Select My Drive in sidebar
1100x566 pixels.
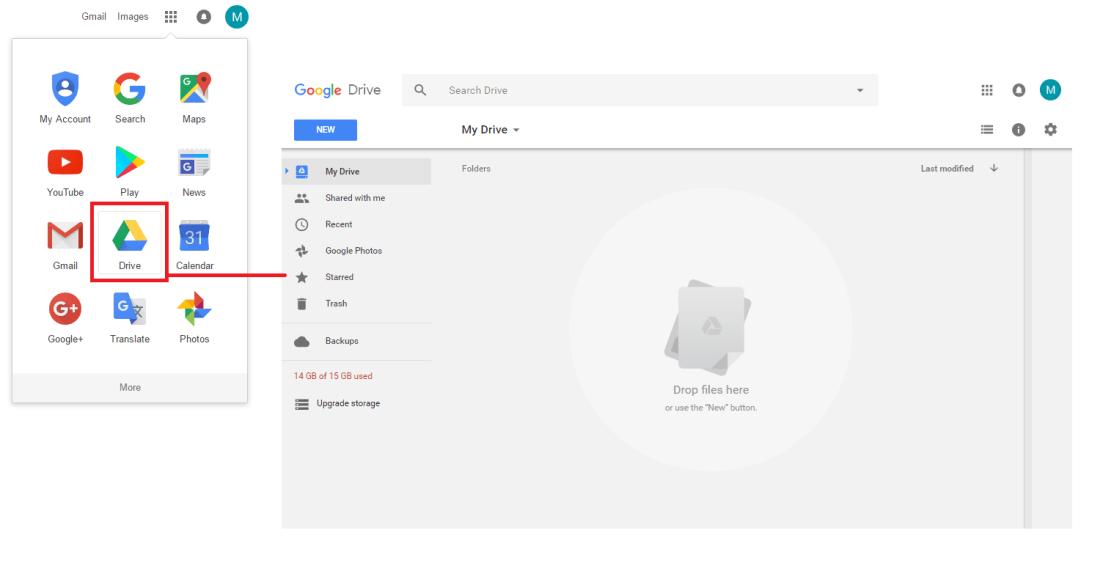tap(357, 171)
